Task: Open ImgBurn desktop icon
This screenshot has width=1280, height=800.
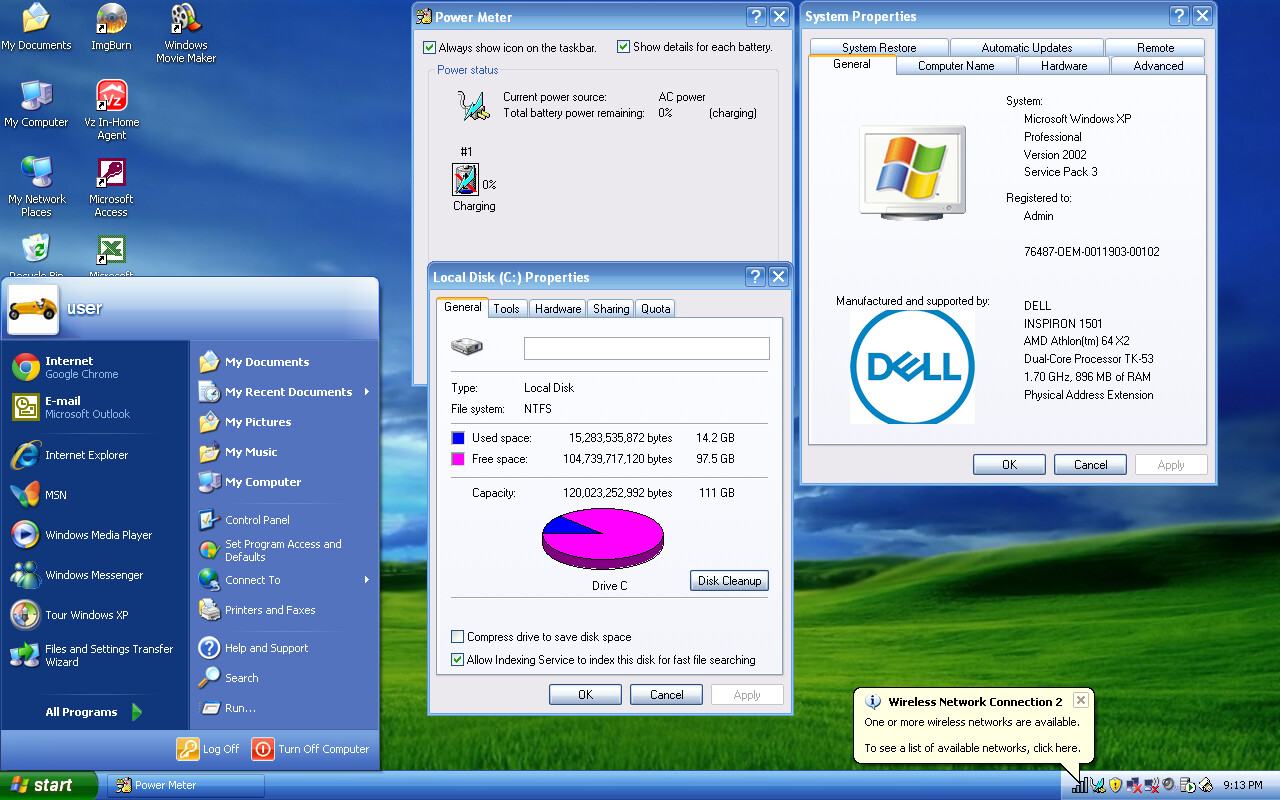Action: point(111,27)
